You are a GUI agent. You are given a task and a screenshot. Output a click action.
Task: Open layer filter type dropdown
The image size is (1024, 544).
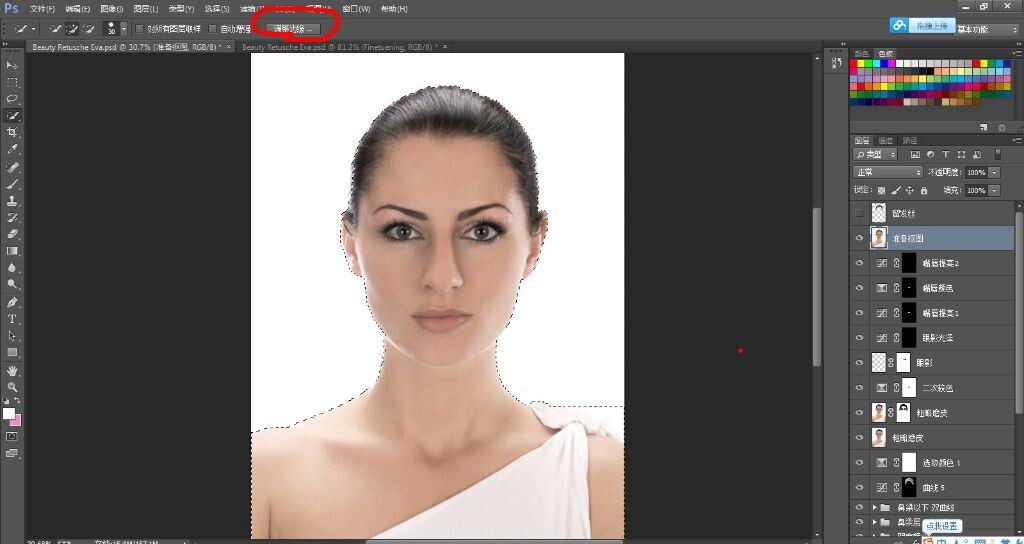click(x=875, y=155)
